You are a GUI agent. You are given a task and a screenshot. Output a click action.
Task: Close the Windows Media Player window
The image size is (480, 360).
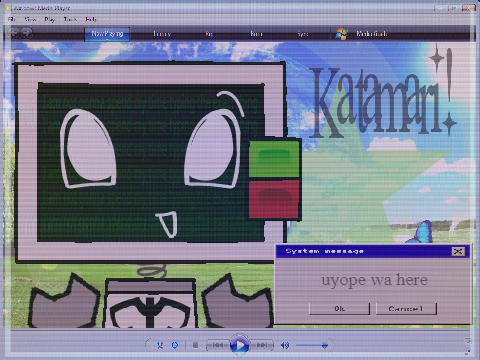pyautogui.click(x=468, y=8)
